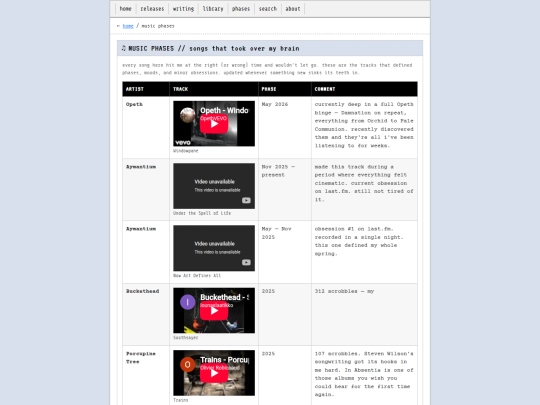Click the OpethVEVO channel avatar
Image resolution: width=540 pixels, height=405 pixels.
[x=187, y=115]
